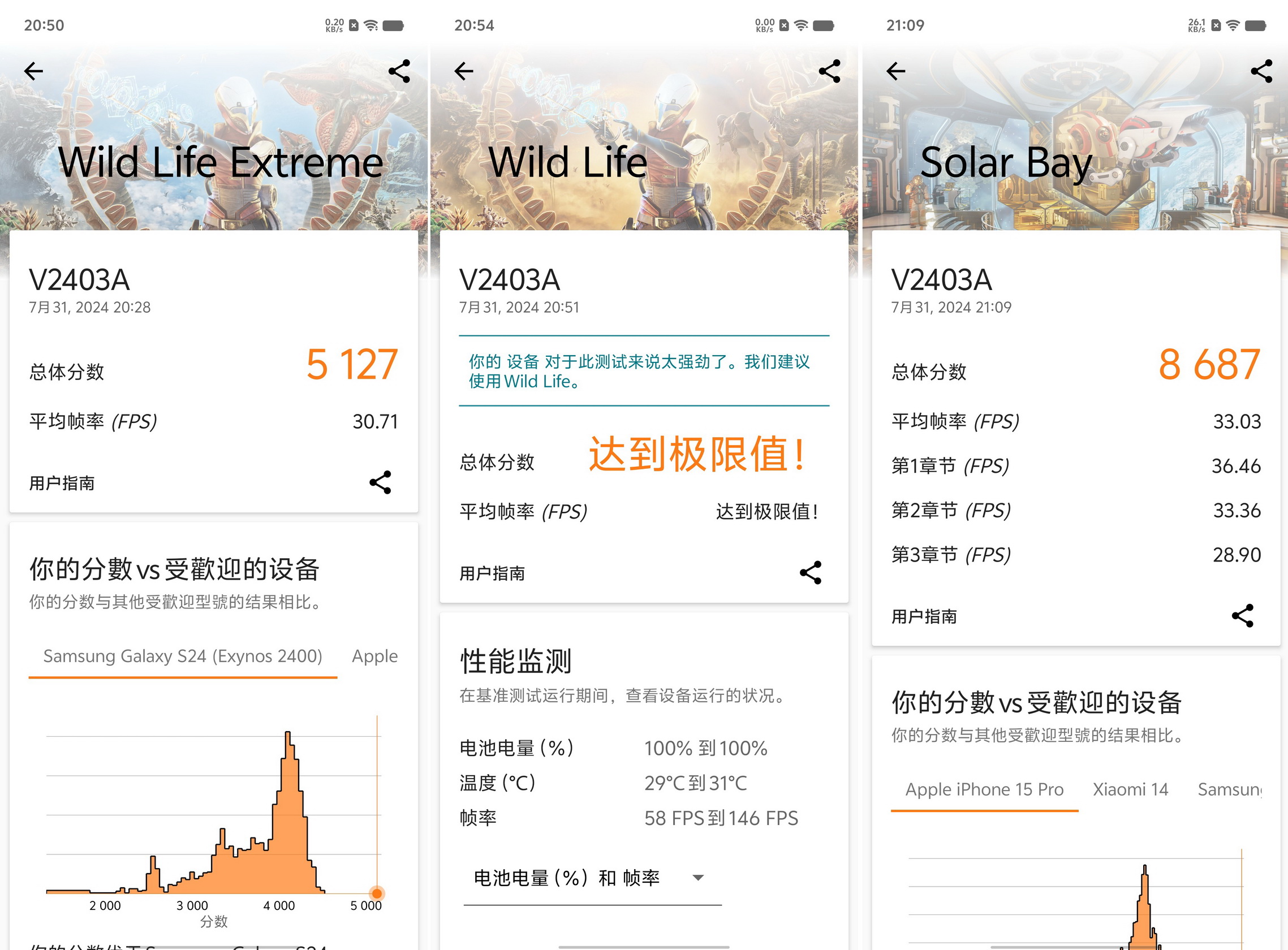The image size is (1288, 950).
Task: Select the Samsung tab in Solar Bay comparison
Action: click(x=1230, y=789)
